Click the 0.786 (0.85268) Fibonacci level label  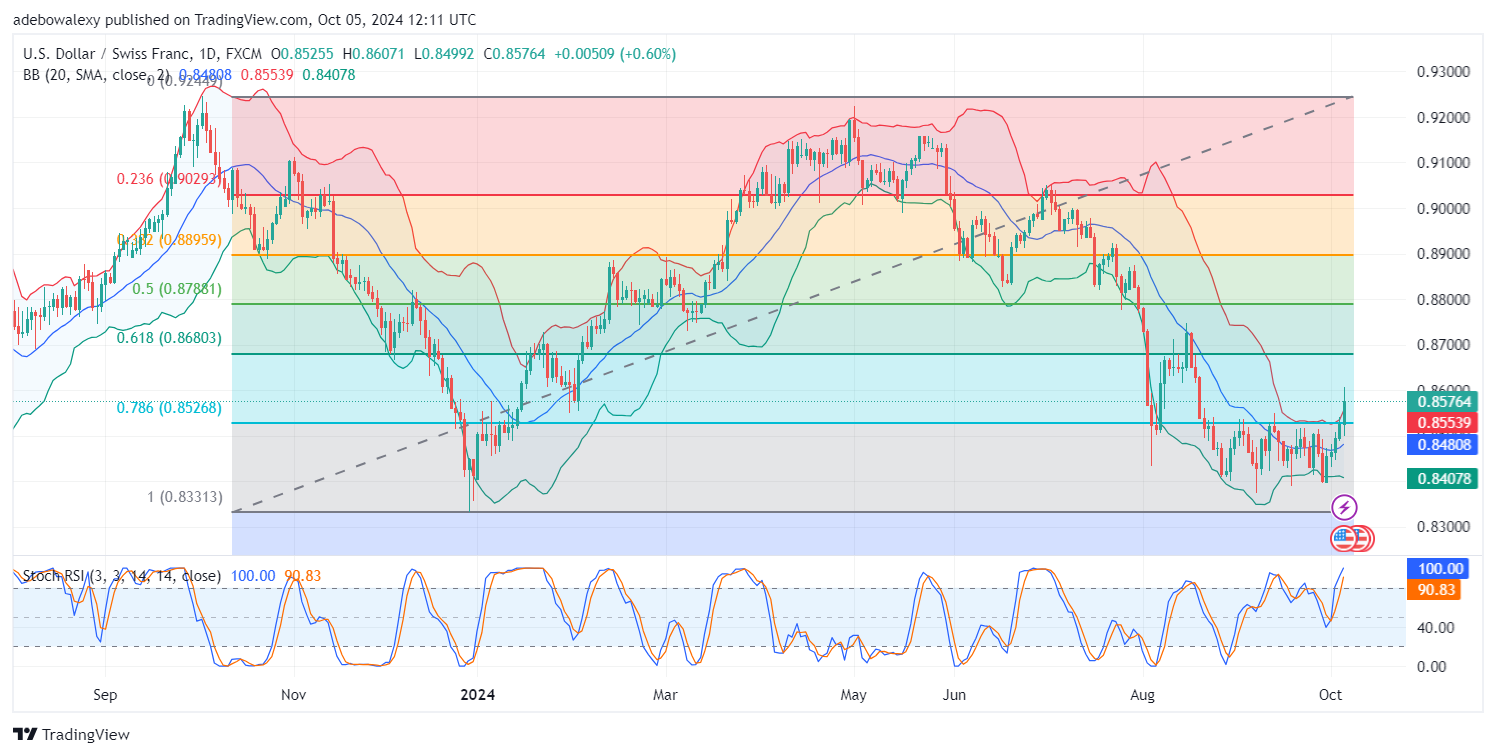(x=167, y=408)
